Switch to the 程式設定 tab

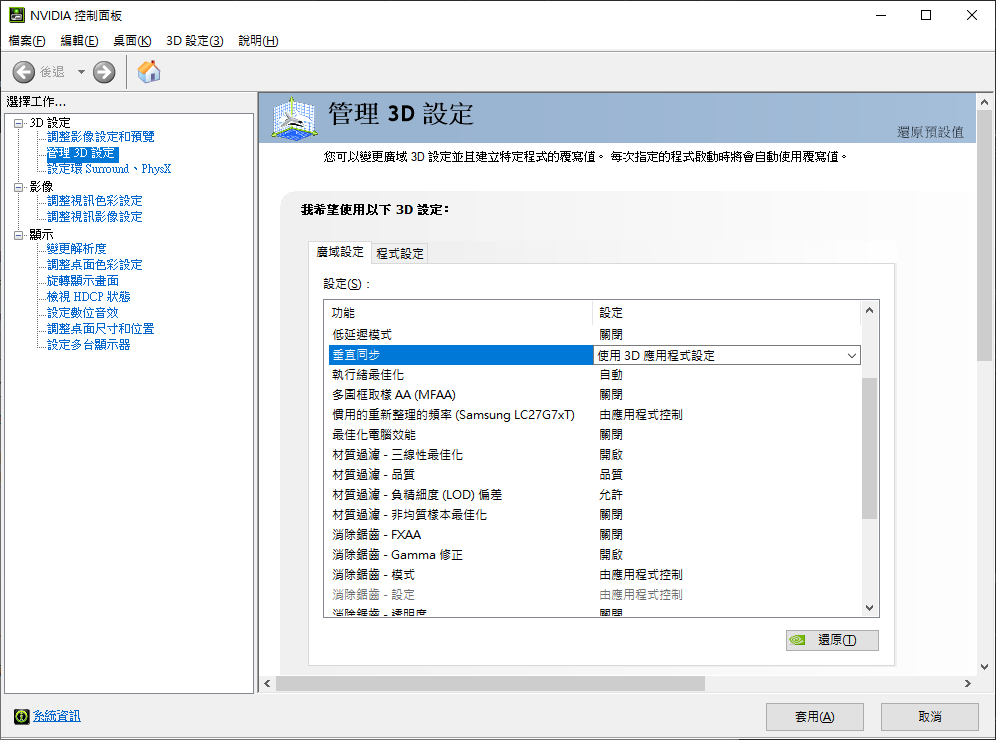click(x=400, y=253)
